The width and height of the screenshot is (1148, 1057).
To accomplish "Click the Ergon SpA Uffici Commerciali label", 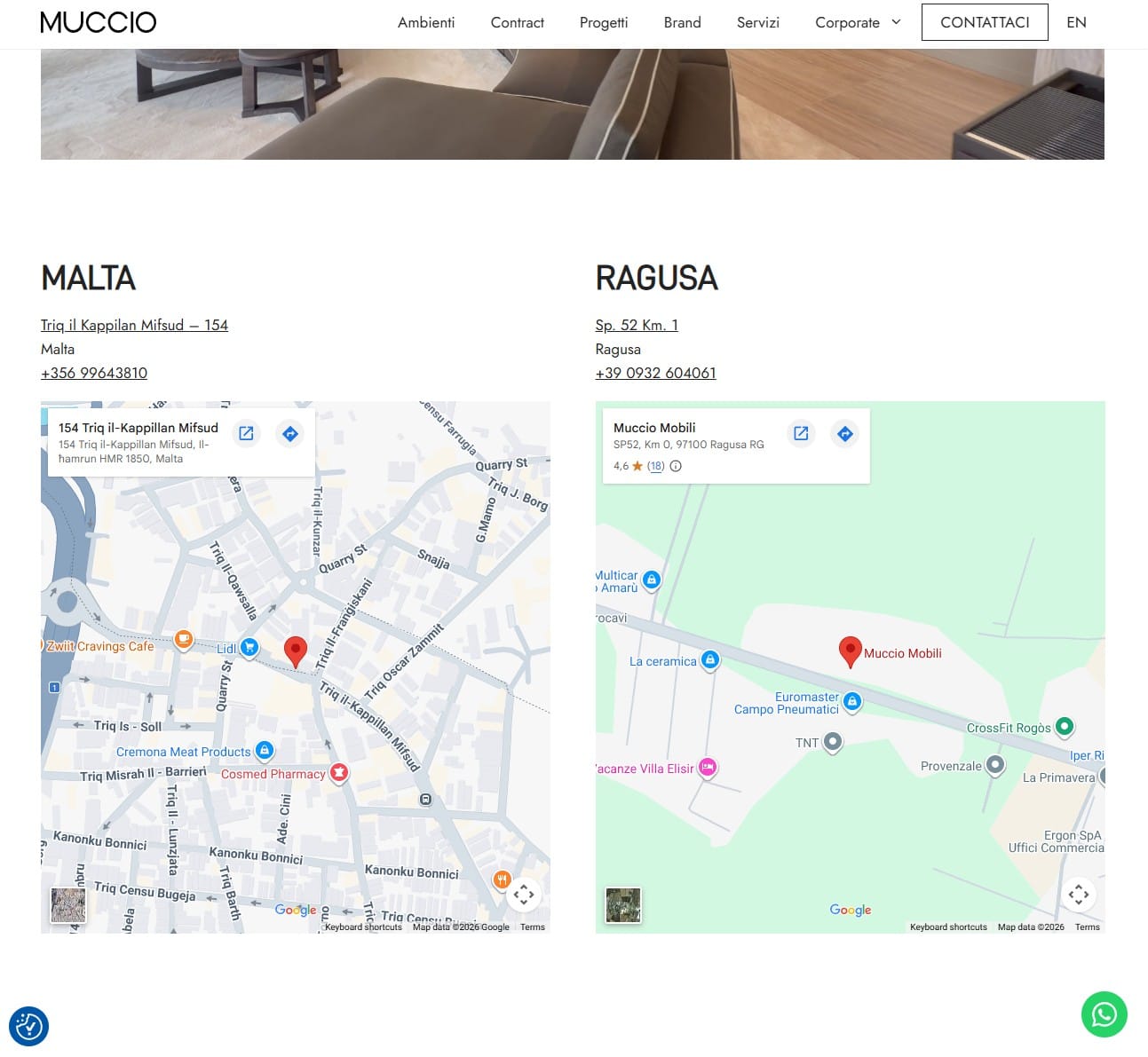I will click(1057, 841).
